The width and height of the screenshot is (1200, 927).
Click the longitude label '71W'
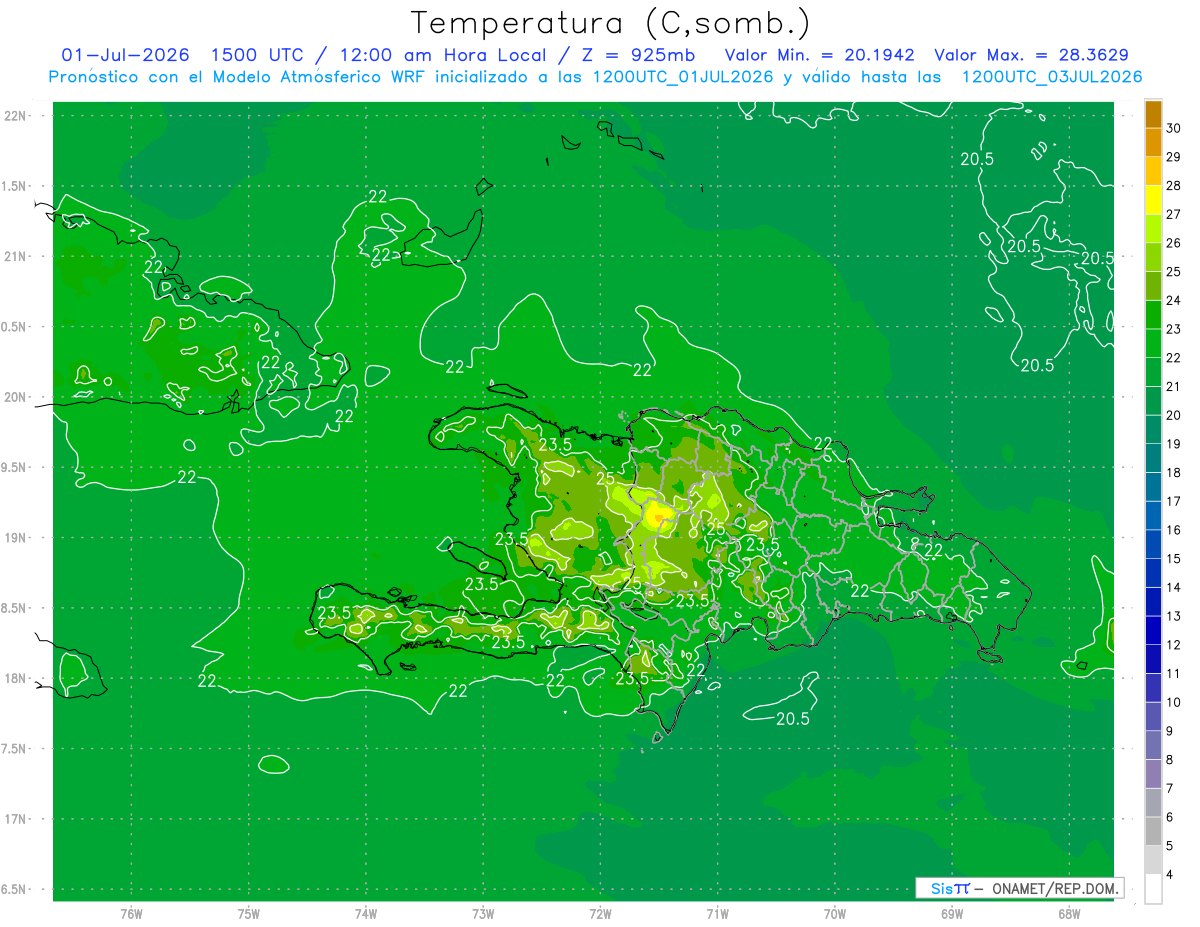point(717,913)
